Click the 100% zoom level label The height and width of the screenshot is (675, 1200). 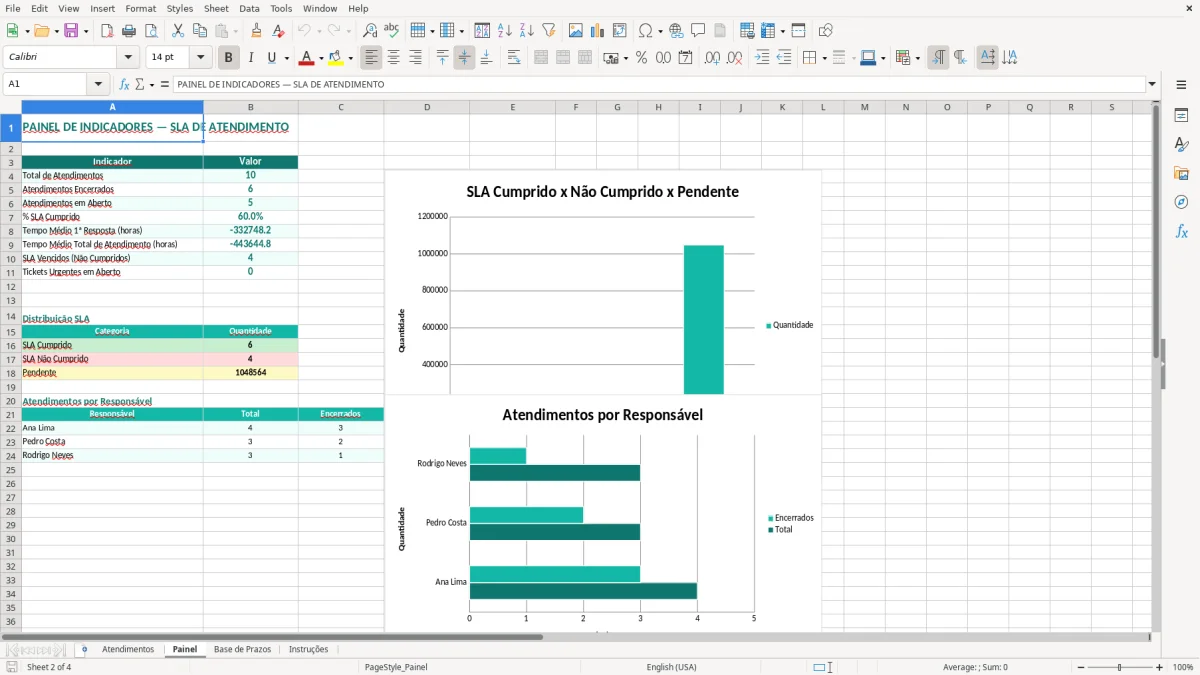tap(1183, 667)
